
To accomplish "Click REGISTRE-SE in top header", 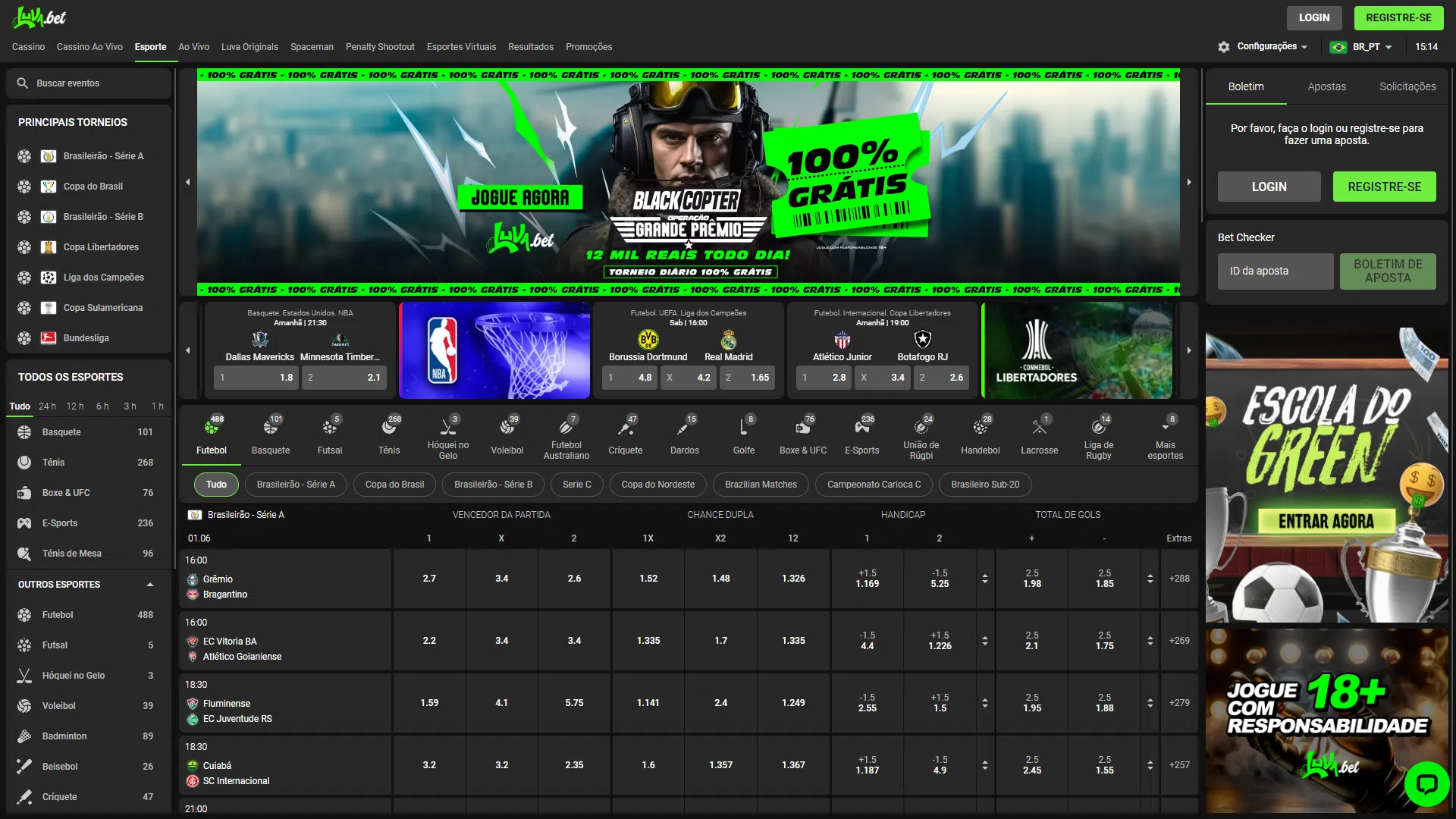I will (x=1398, y=17).
